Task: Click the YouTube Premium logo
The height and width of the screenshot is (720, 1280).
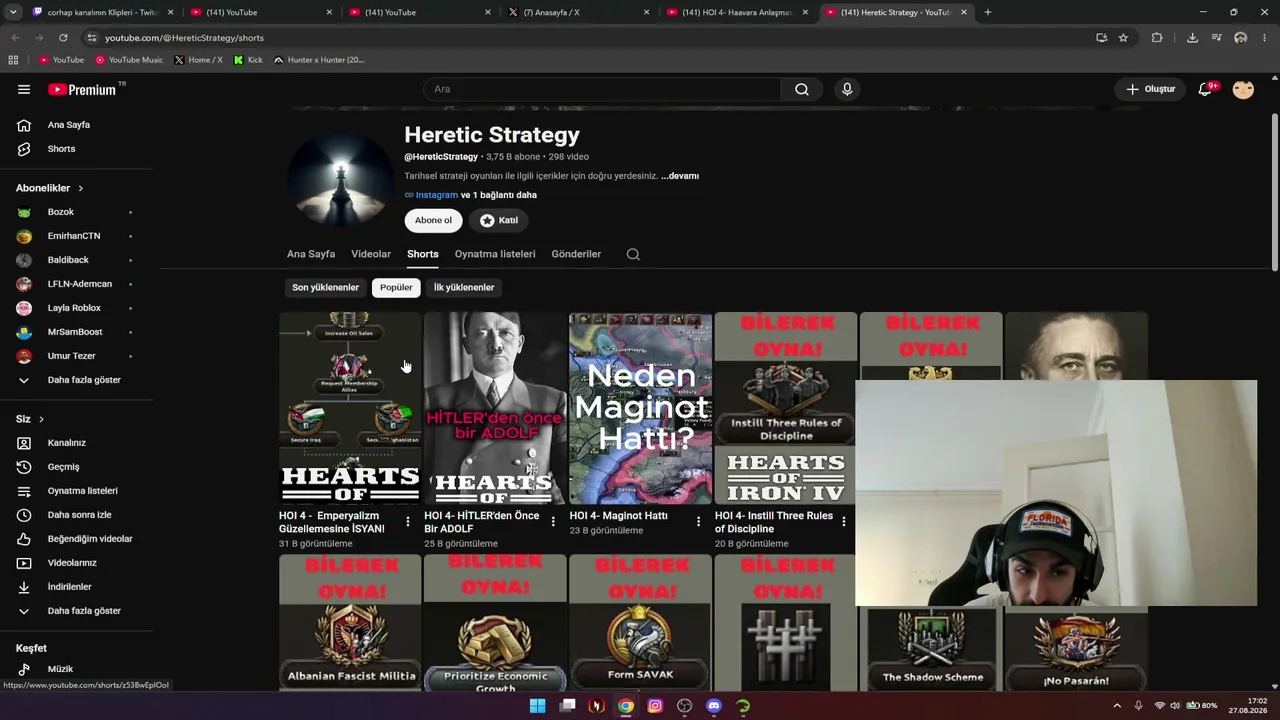Action: pos(86,89)
